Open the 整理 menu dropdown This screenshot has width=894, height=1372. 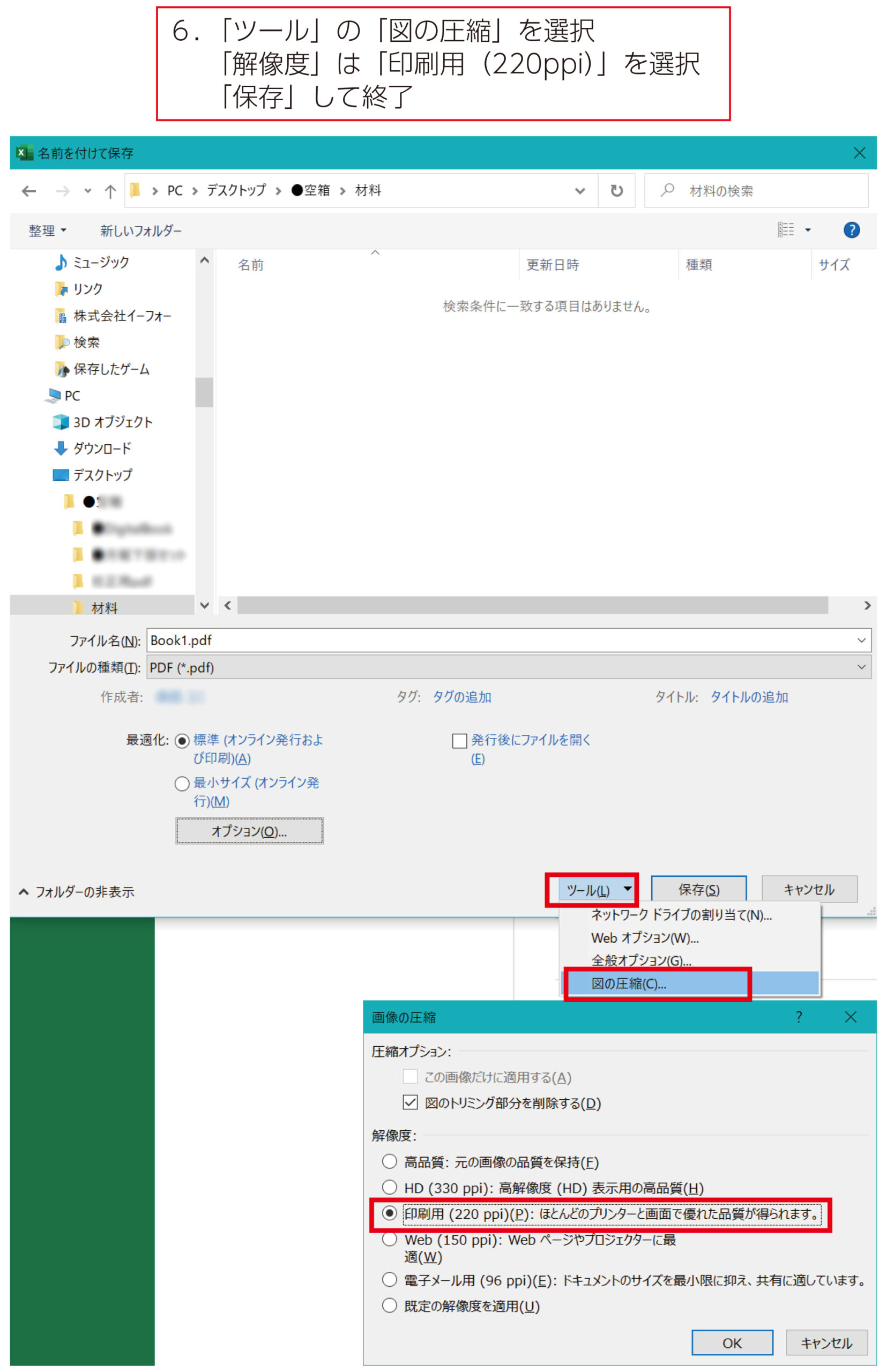[x=47, y=230]
